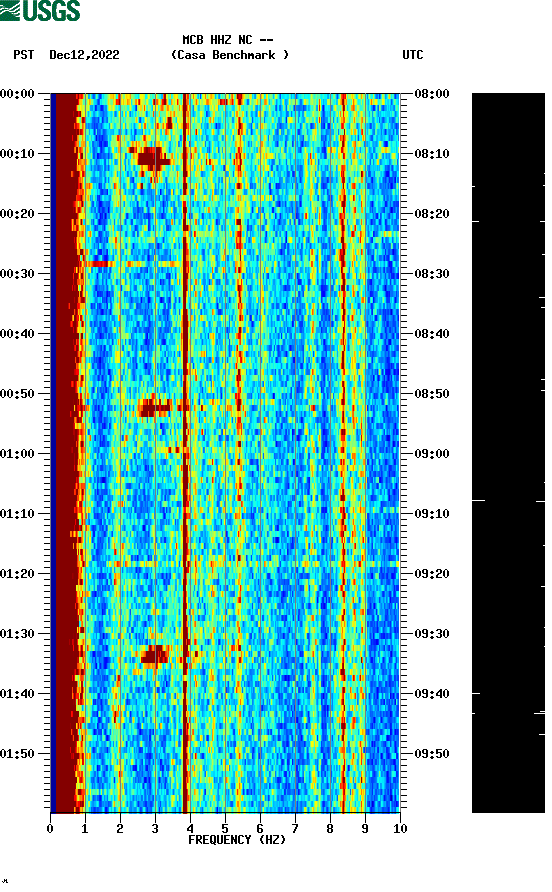Click the FREQUENCY (HZ) axis title
Viewport: 552px width, 892px height.
[237, 840]
